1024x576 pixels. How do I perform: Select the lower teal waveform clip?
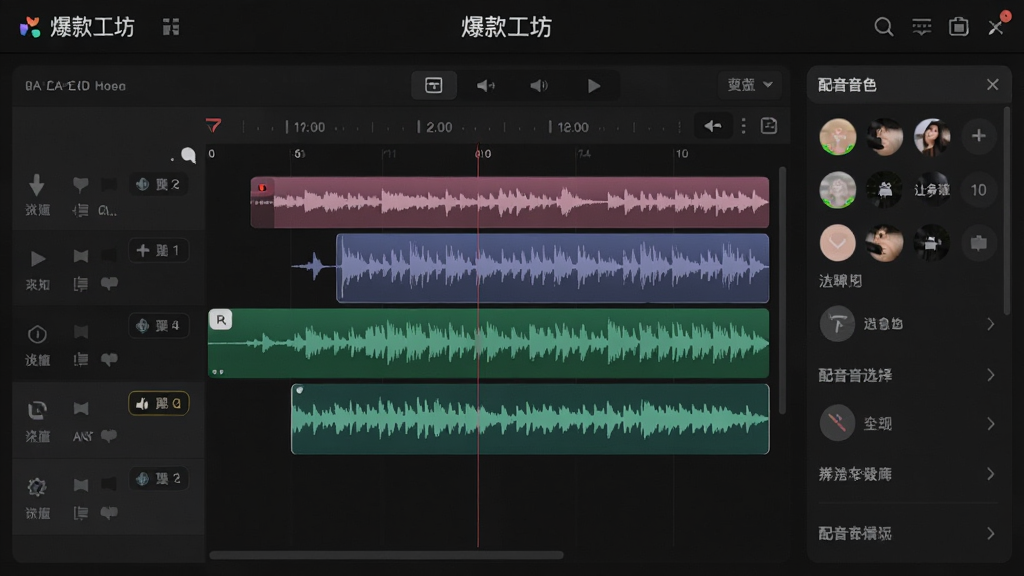pyautogui.click(x=530, y=419)
